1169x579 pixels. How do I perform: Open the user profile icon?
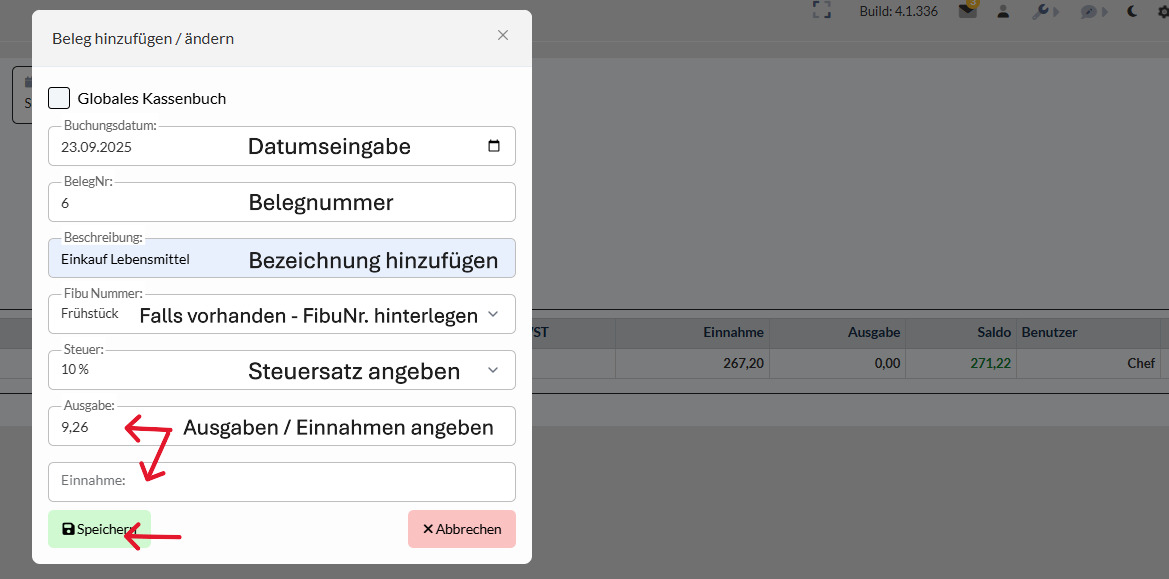[1003, 11]
